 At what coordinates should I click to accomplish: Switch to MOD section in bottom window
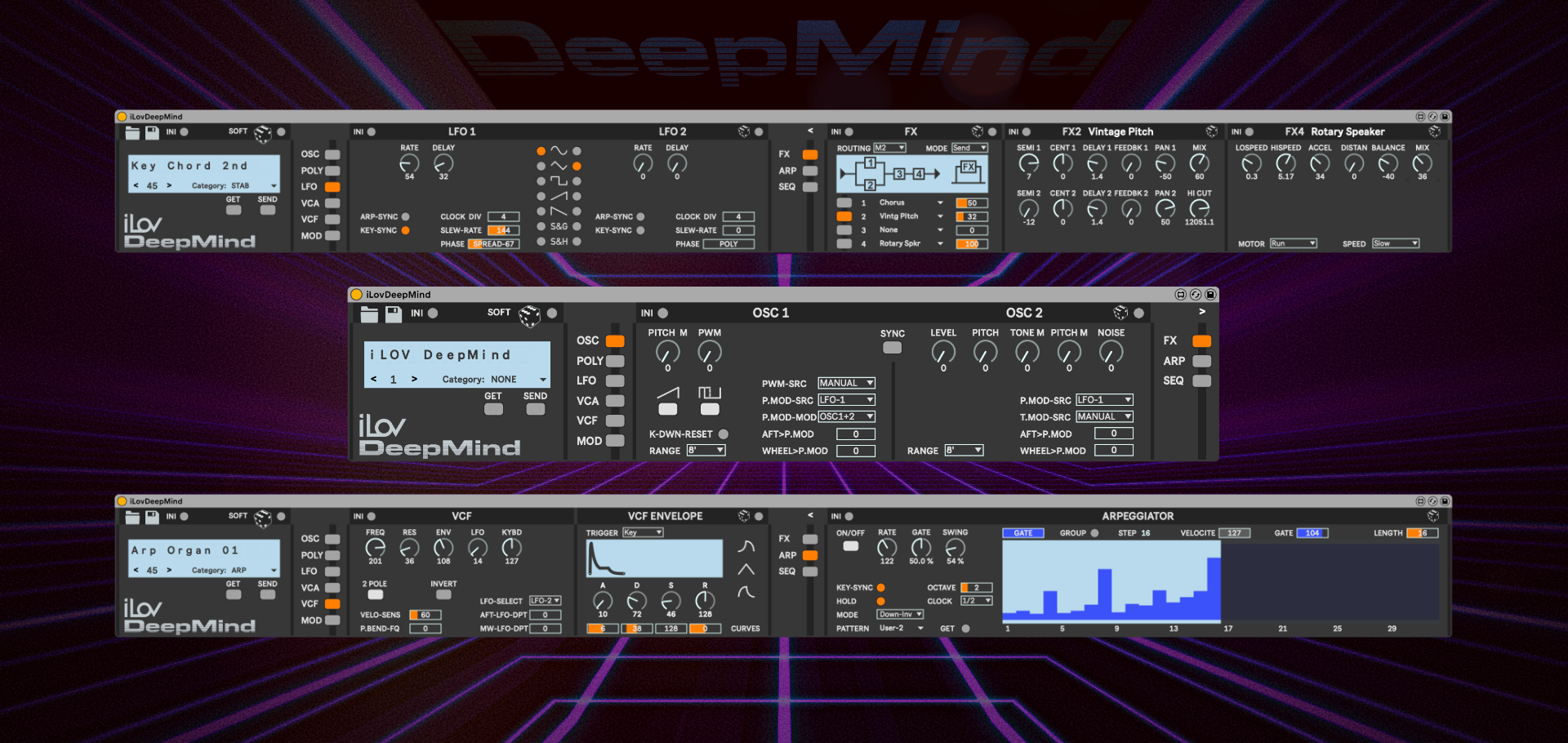coord(332,621)
